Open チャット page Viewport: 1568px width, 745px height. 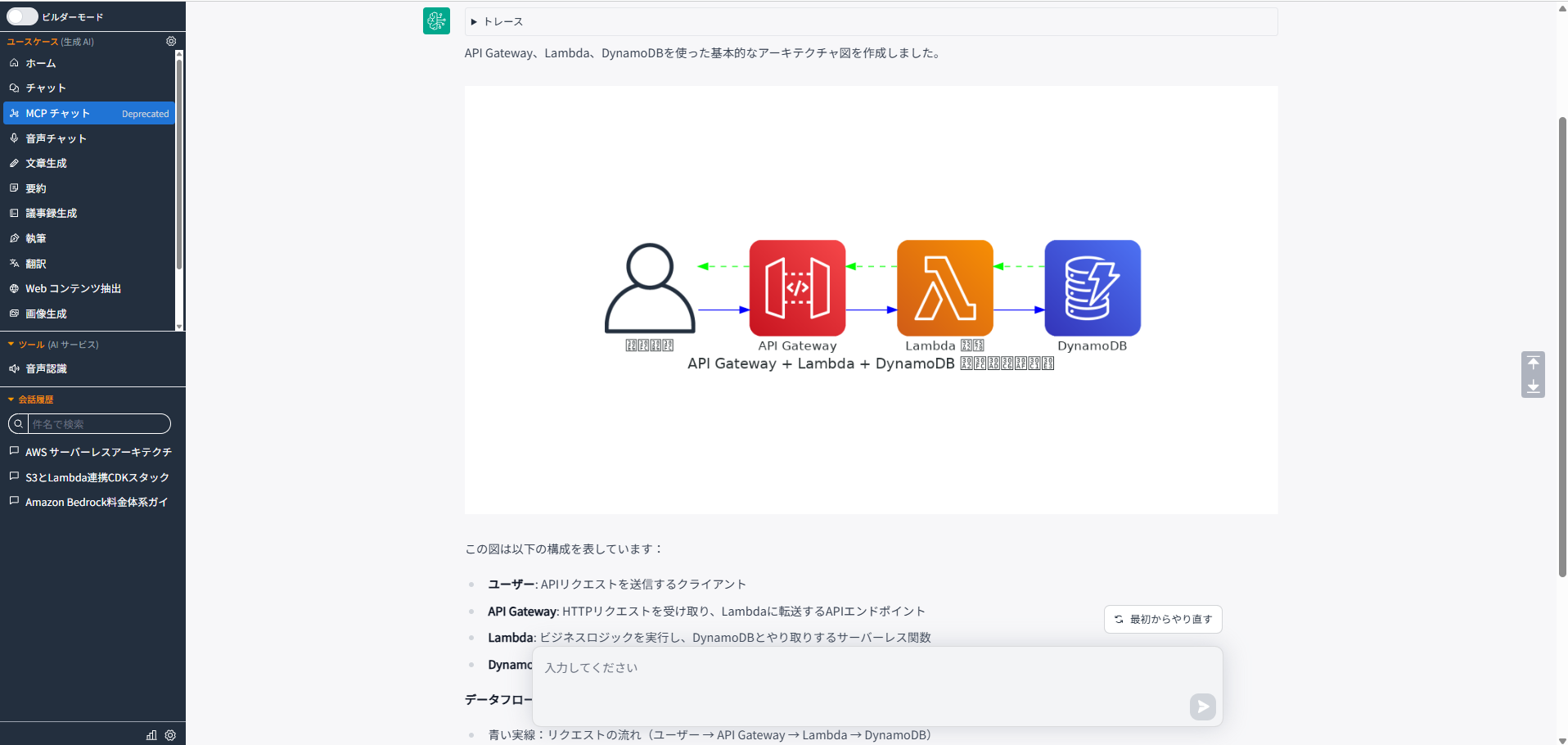pos(88,88)
